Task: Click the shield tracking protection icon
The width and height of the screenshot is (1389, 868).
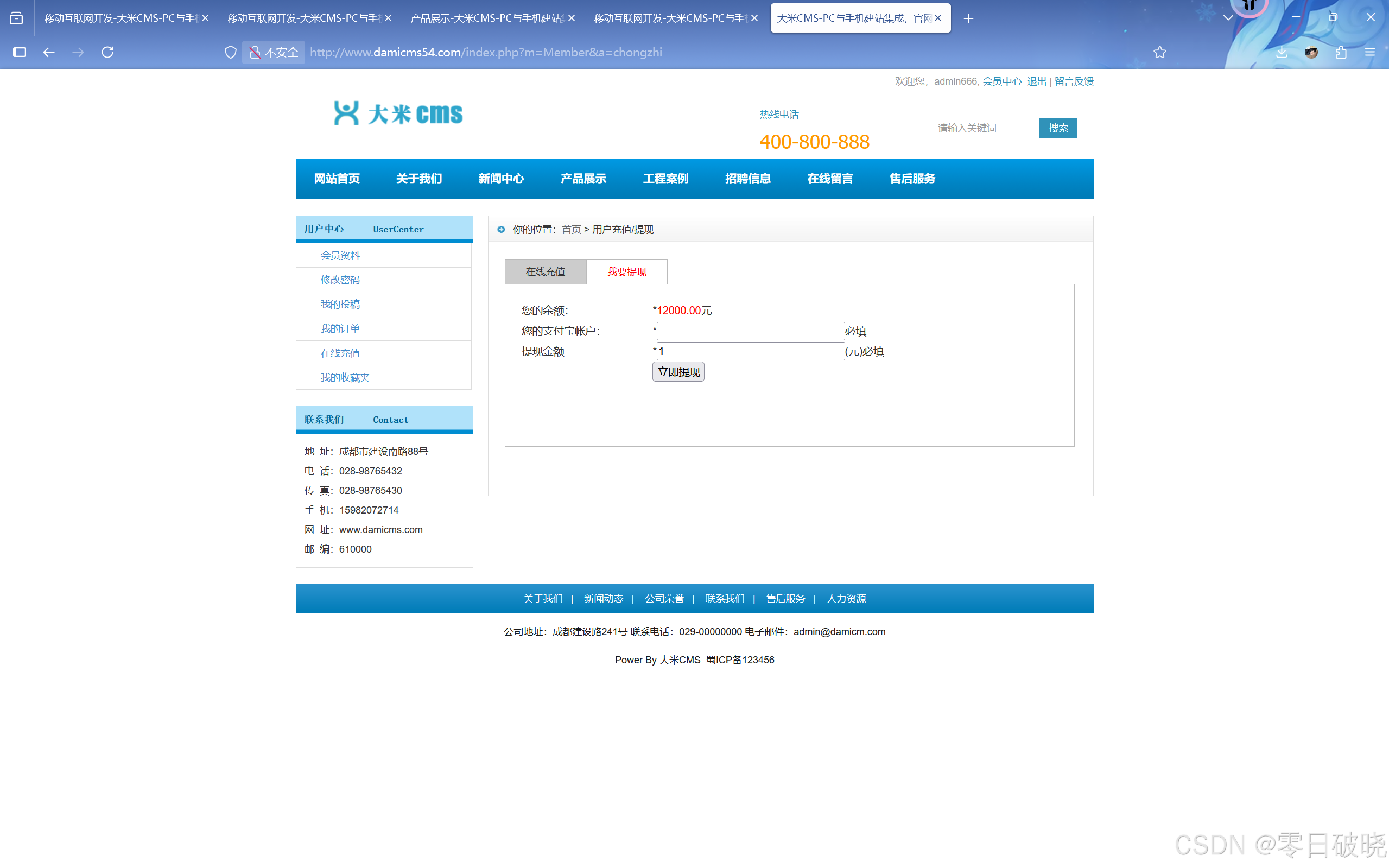Action: [x=230, y=52]
